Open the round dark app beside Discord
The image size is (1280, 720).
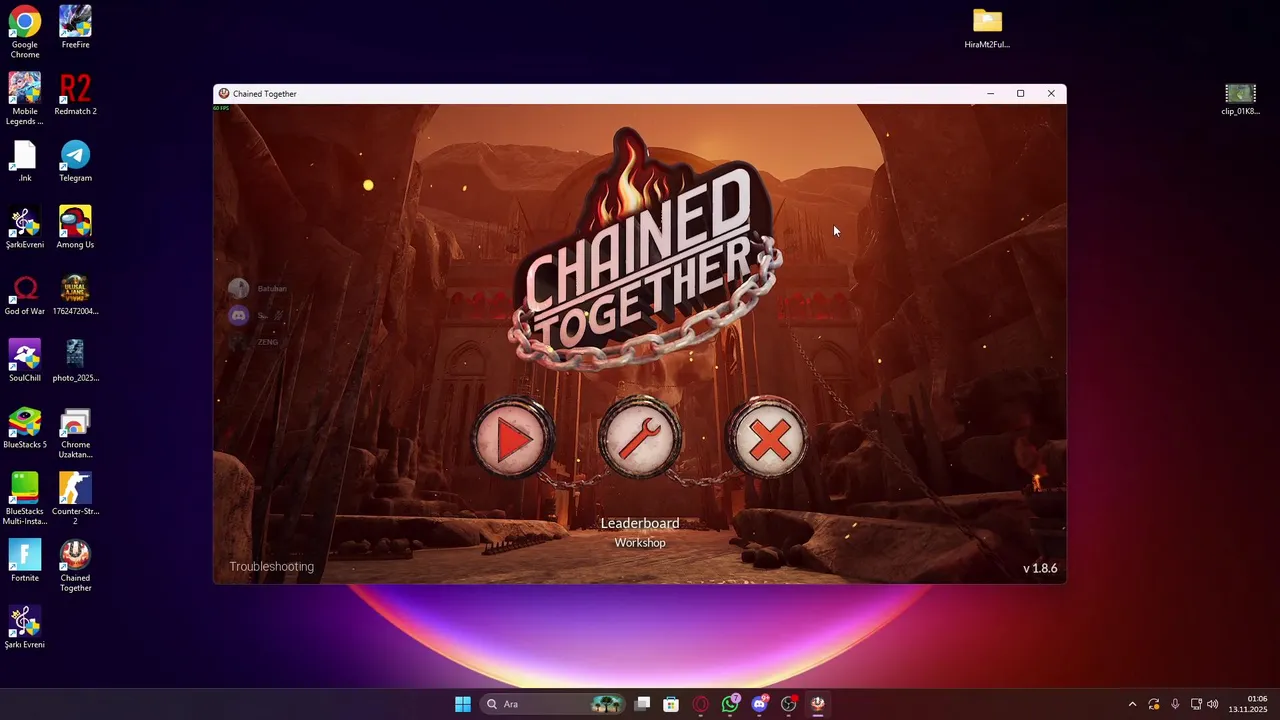789,704
